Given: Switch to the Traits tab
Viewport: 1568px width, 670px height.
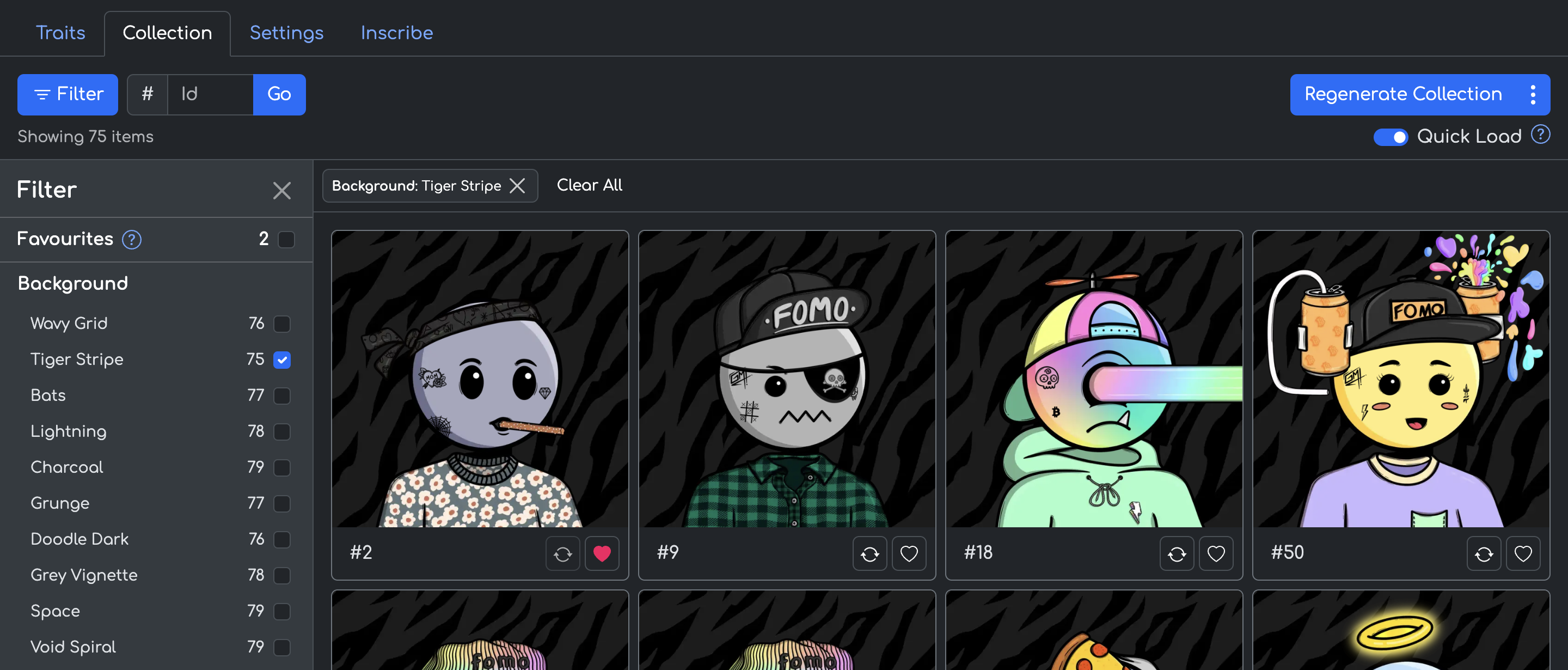Looking at the screenshot, I should (x=60, y=33).
